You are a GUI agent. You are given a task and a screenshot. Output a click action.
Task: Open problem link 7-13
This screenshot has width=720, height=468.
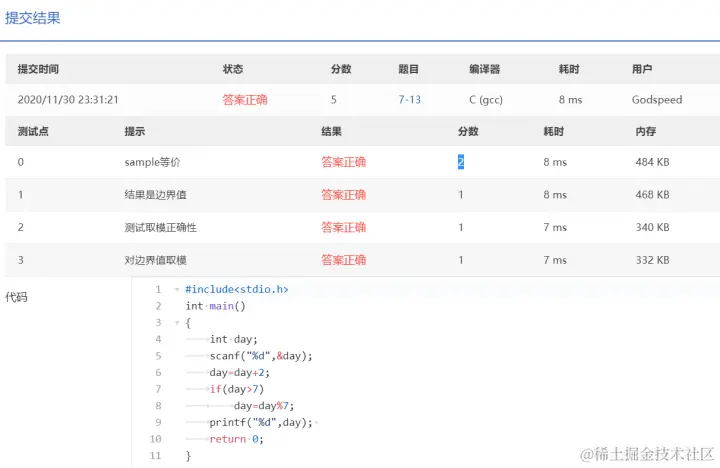point(409,100)
